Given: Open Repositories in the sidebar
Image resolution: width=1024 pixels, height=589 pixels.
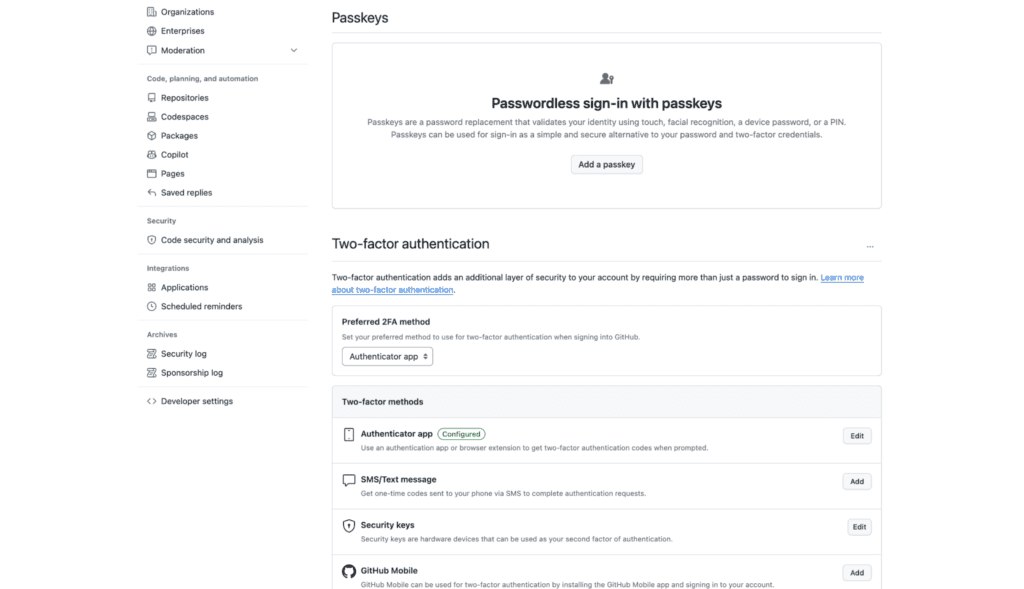Looking at the screenshot, I should tap(184, 98).
